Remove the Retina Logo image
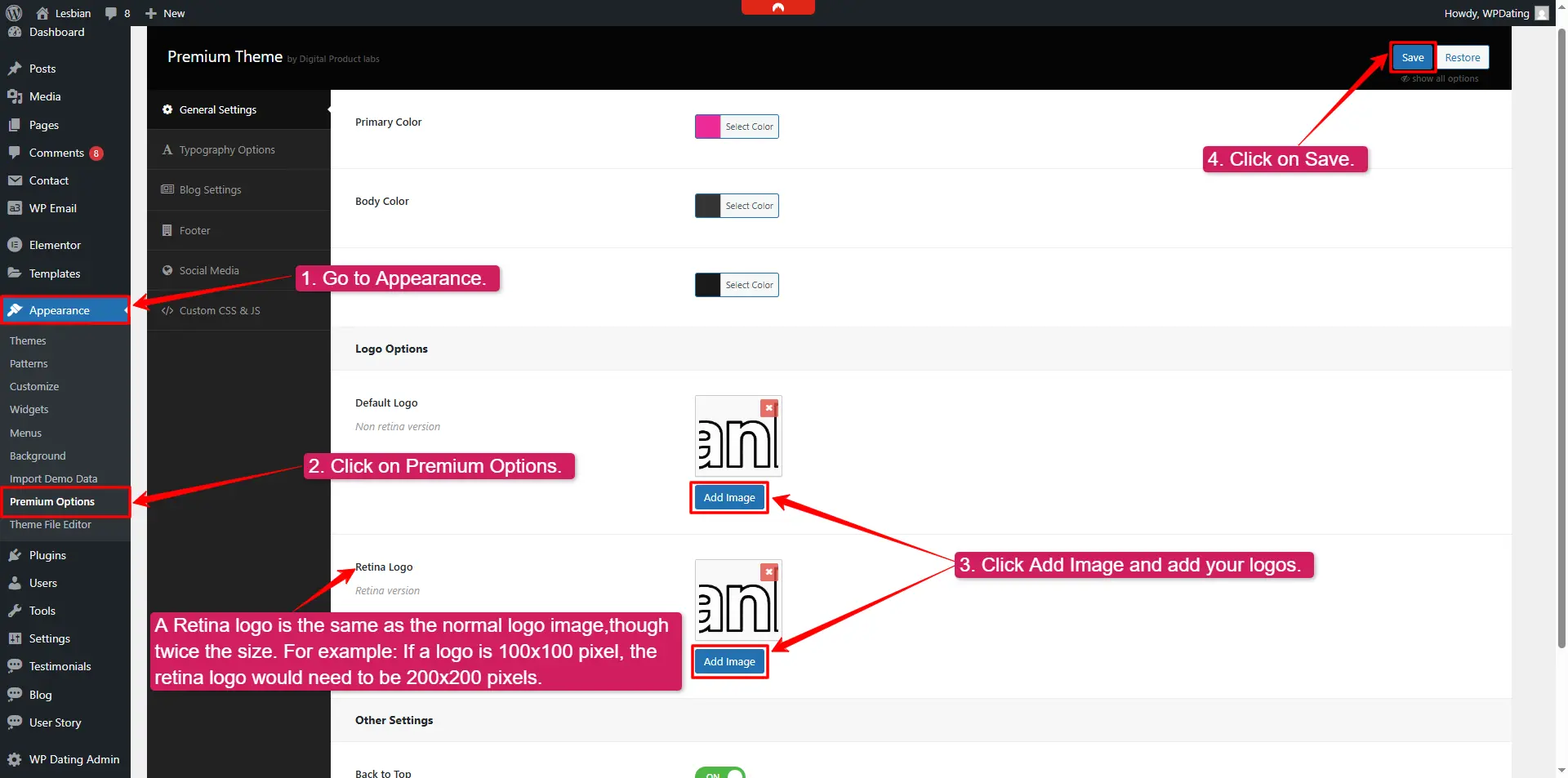Screen dimensions: 1568x778 (768, 571)
